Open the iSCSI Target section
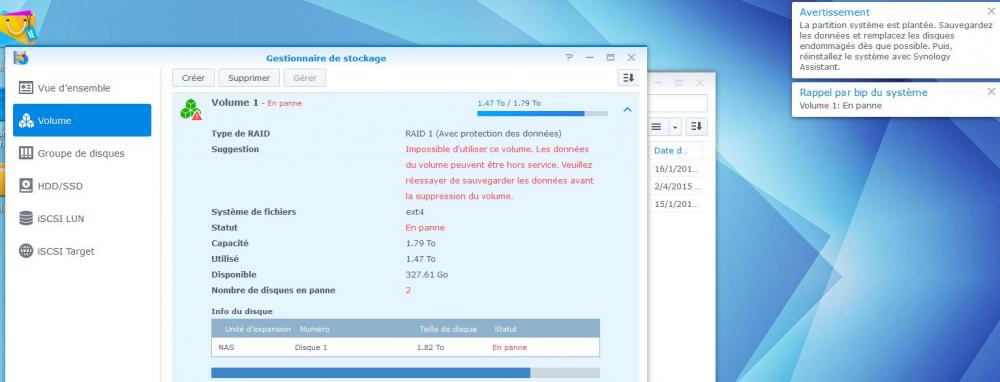 pyautogui.click(x=82, y=251)
